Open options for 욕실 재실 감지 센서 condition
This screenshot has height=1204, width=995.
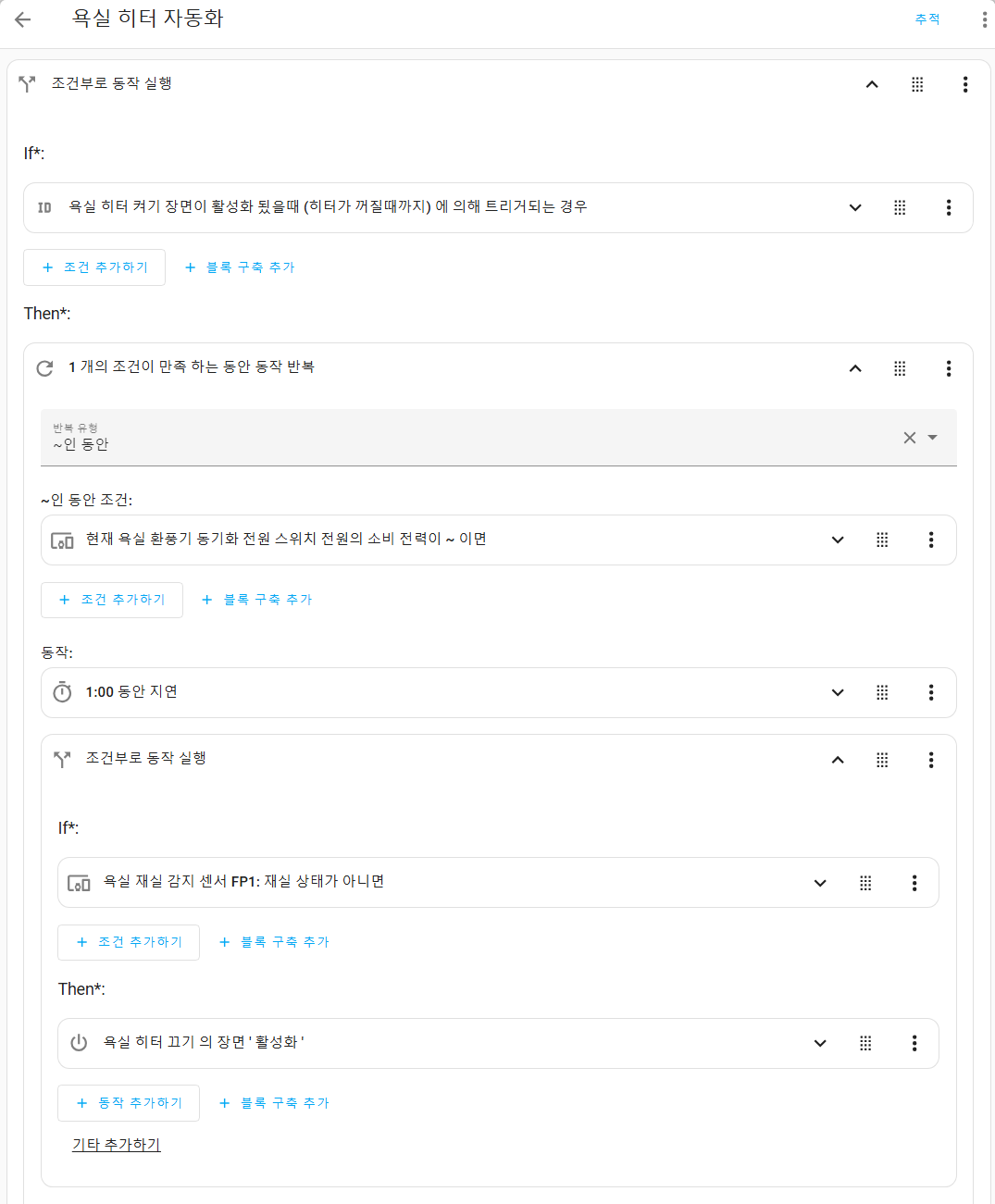click(x=914, y=883)
